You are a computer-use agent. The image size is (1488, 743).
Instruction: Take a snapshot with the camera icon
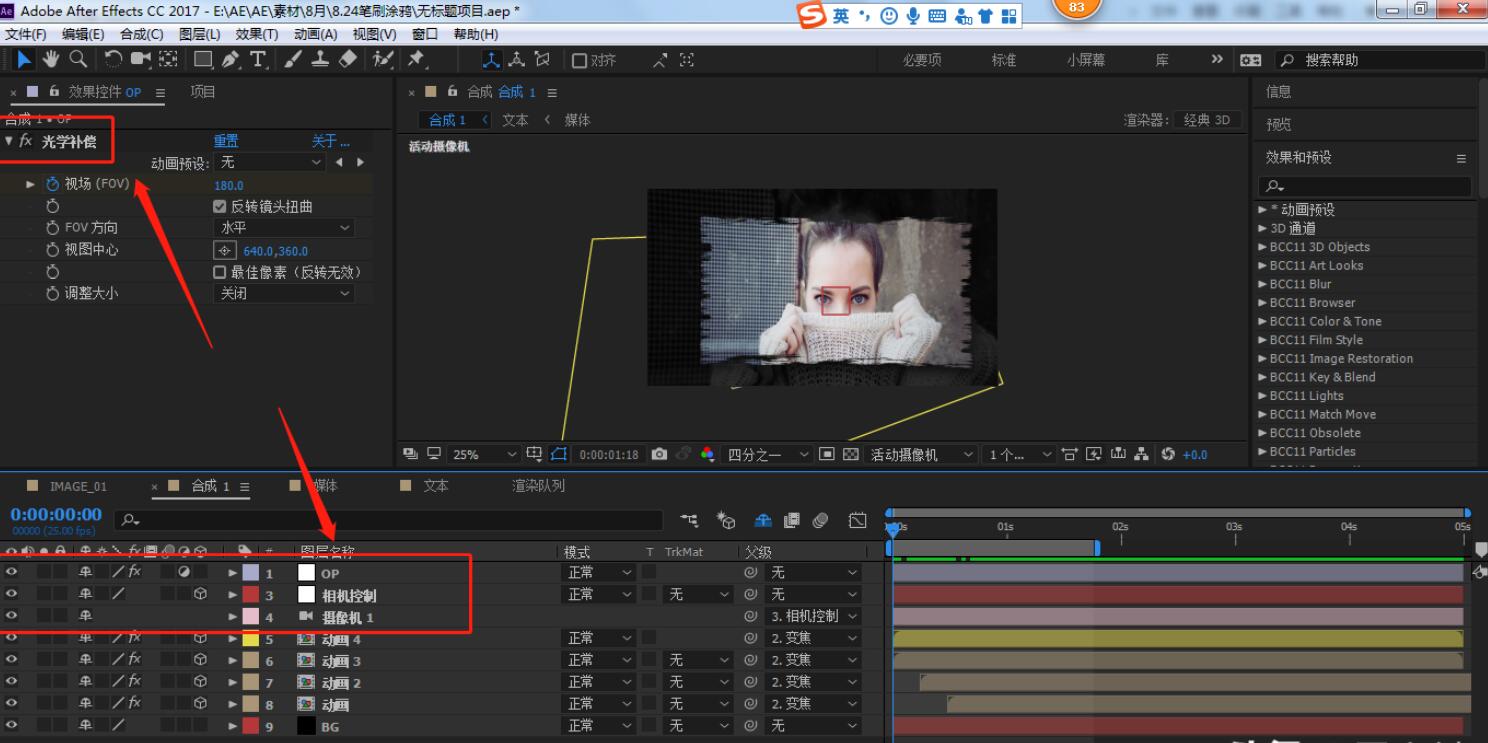pyautogui.click(x=659, y=454)
